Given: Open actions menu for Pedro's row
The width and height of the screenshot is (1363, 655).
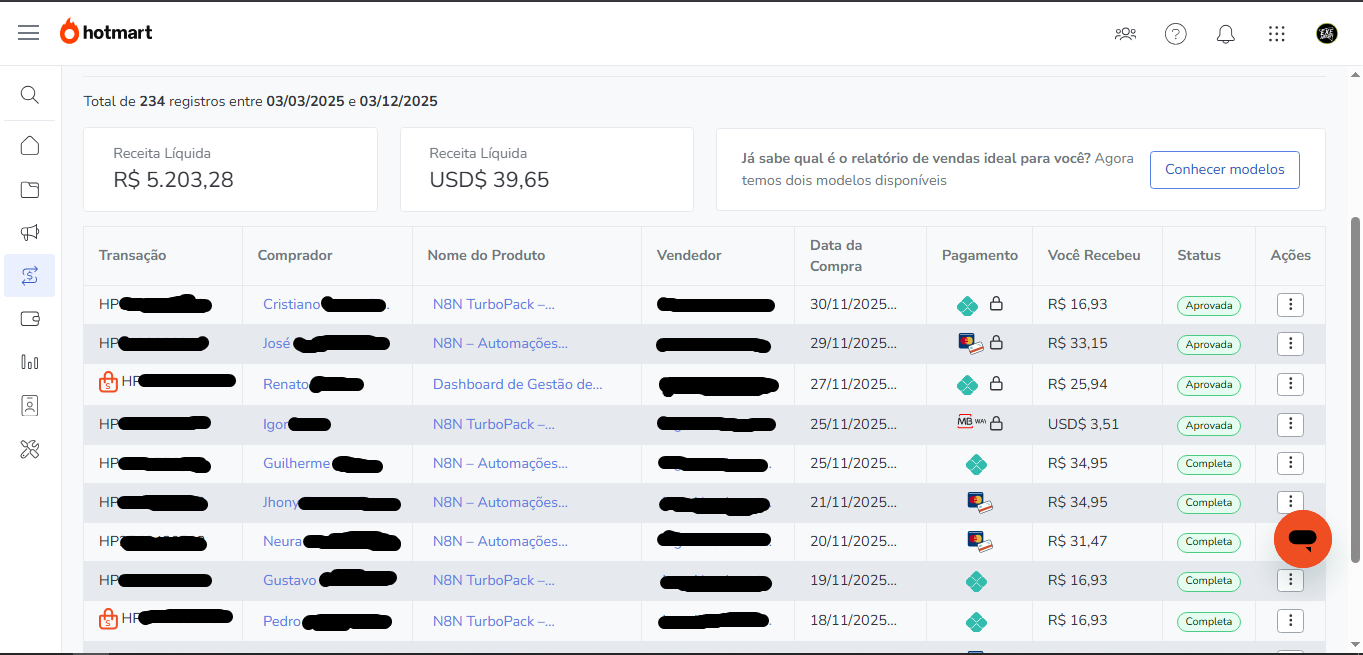Looking at the screenshot, I should (x=1290, y=621).
